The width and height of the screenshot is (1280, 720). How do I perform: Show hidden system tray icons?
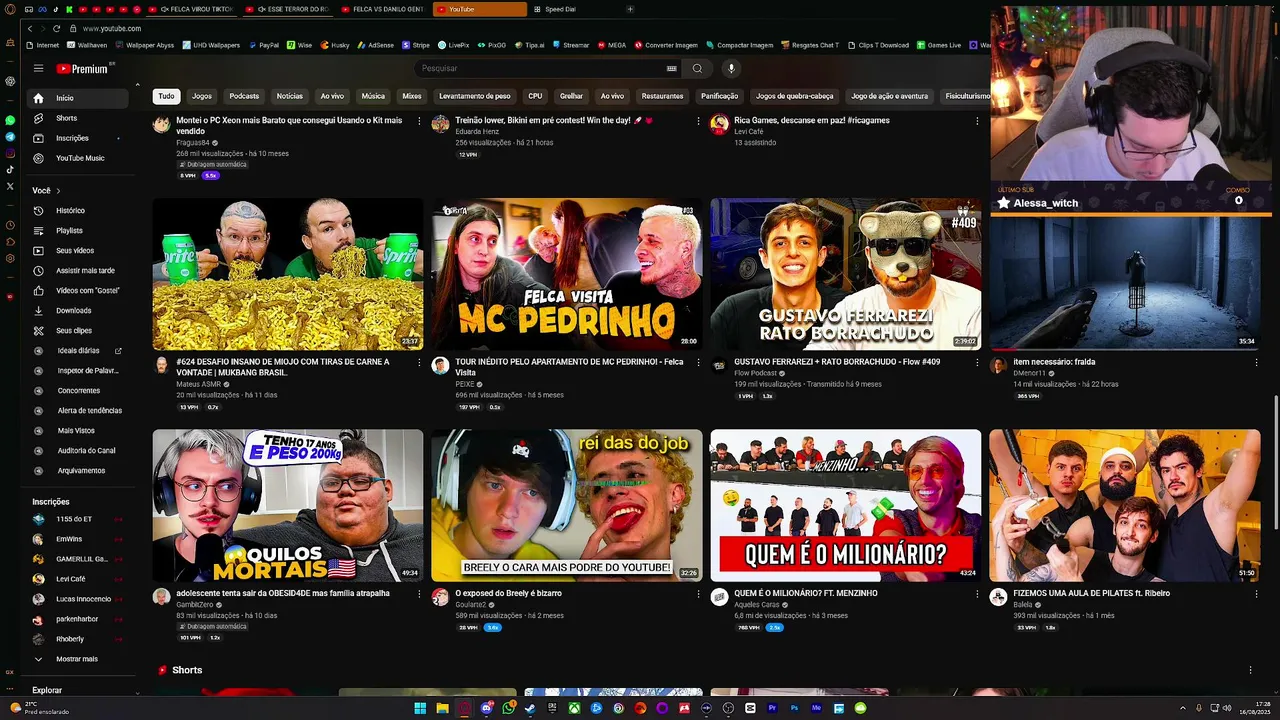pyautogui.click(x=1183, y=708)
